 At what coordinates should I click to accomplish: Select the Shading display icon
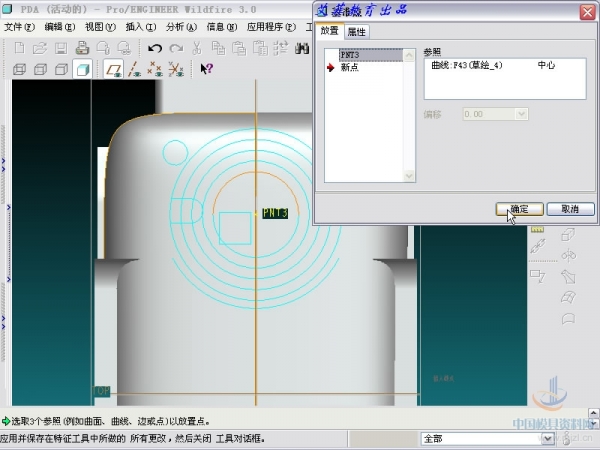click(83, 69)
